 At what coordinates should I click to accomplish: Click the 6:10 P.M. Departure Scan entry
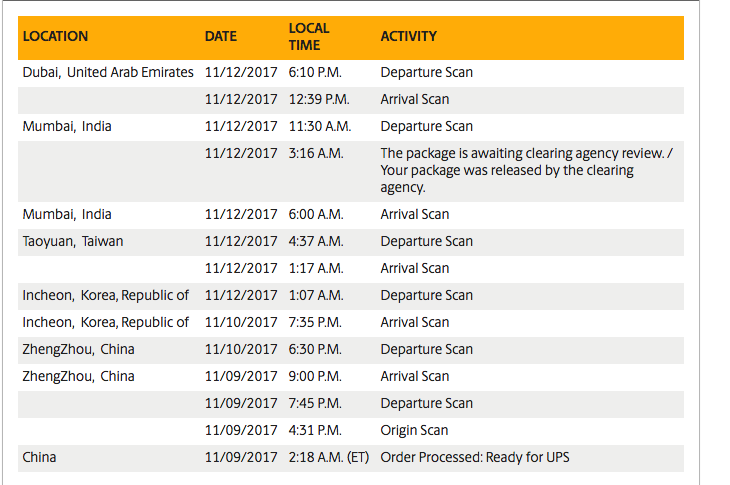[351, 73]
